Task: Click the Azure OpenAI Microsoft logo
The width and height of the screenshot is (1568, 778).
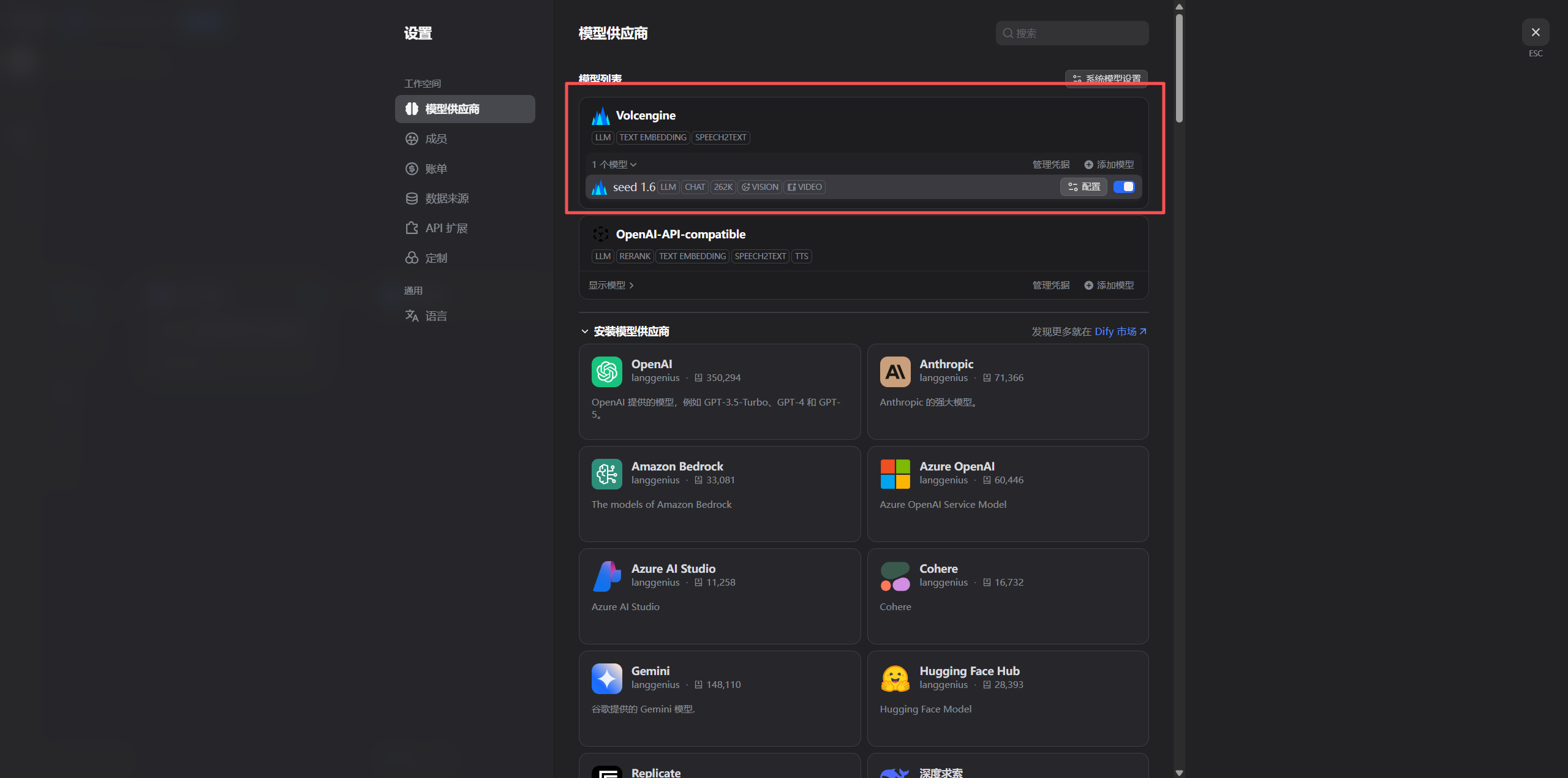Action: click(x=895, y=474)
